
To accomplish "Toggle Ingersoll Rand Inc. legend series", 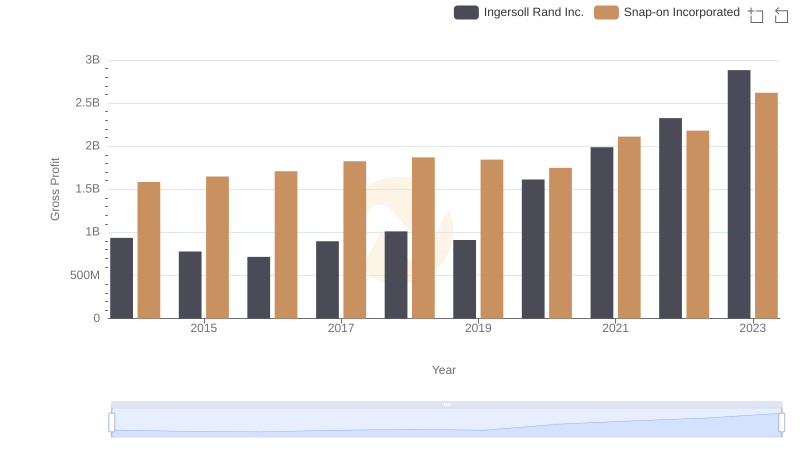I will [519, 12].
